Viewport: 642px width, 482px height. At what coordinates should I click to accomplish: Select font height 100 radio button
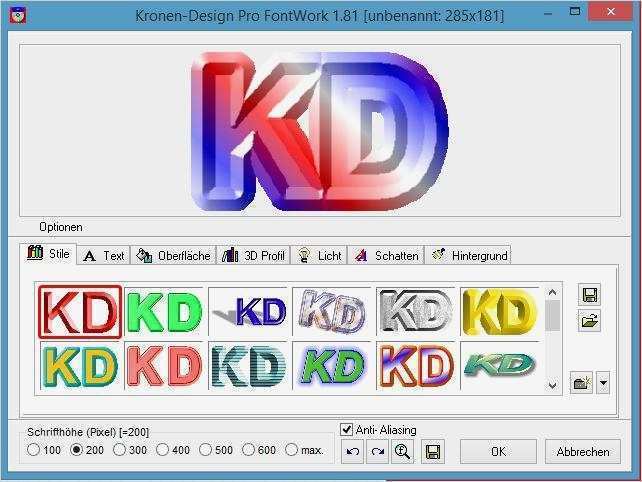(x=33, y=450)
